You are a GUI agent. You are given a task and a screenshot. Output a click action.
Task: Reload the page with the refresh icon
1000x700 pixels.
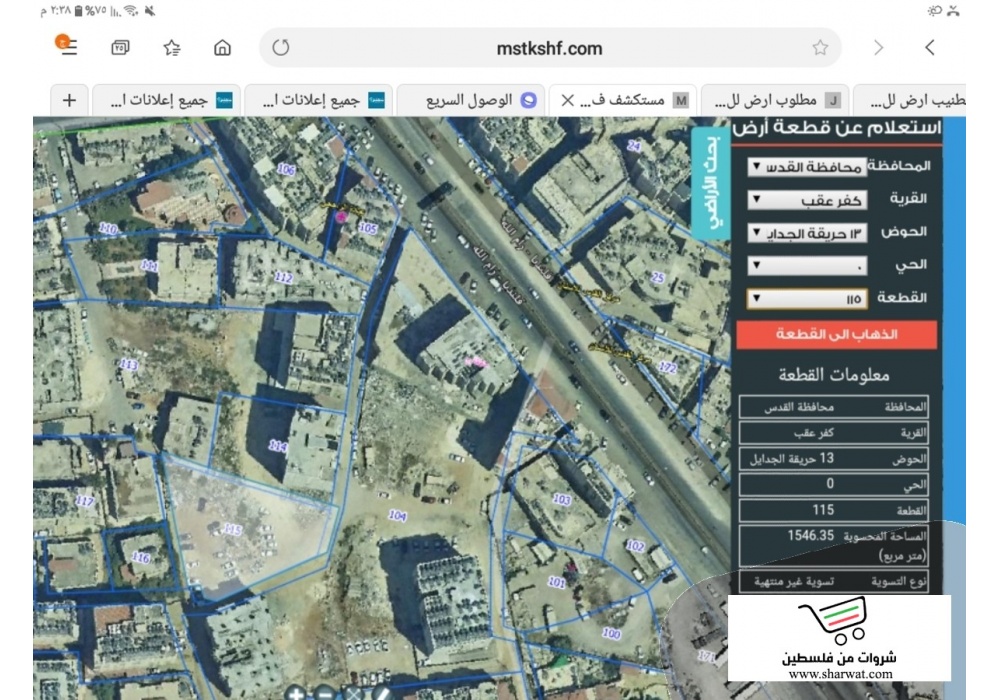pos(281,47)
